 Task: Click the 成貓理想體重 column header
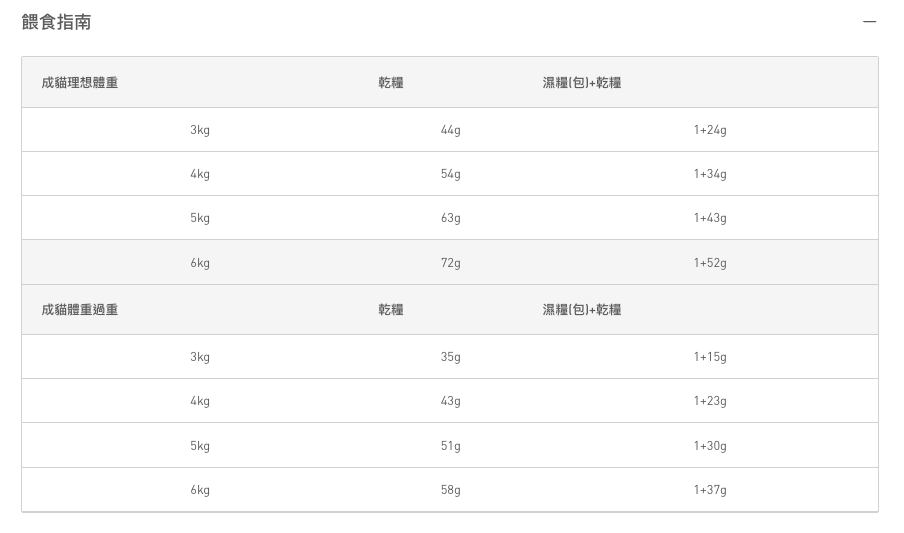click(80, 83)
